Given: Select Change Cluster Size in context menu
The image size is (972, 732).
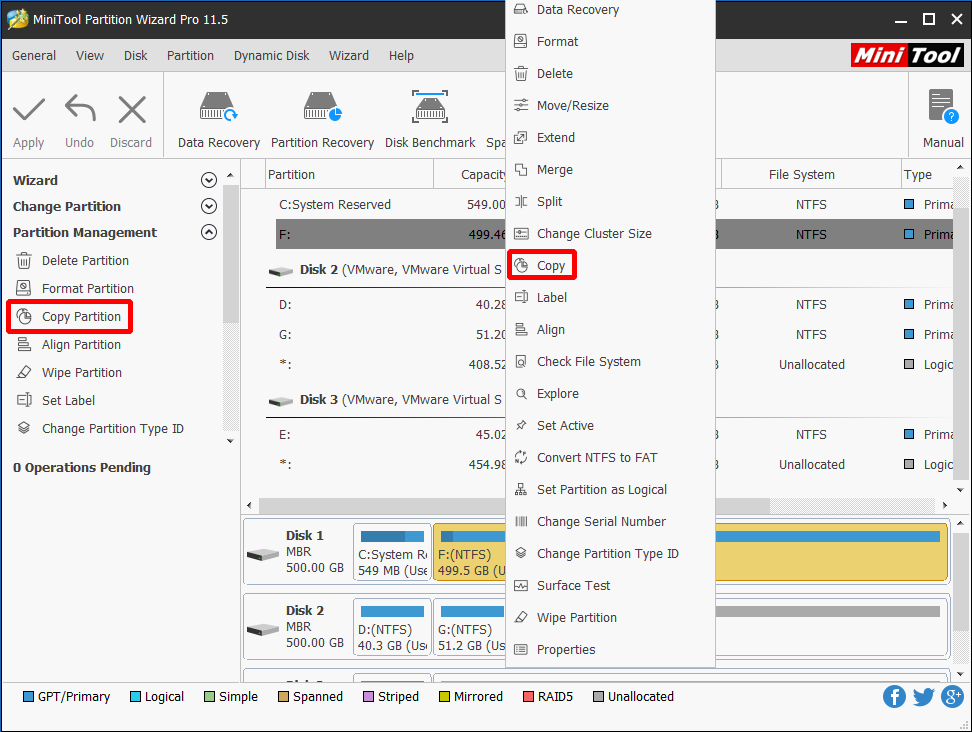Looking at the screenshot, I should [611, 234].
